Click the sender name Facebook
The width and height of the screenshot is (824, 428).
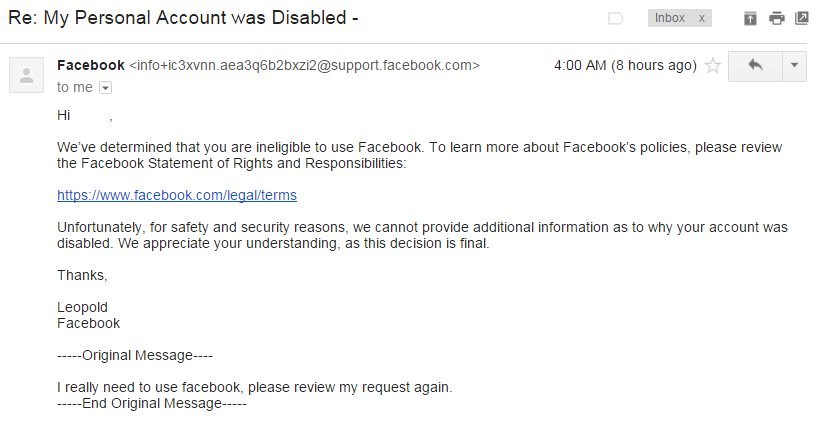[x=91, y=65]
